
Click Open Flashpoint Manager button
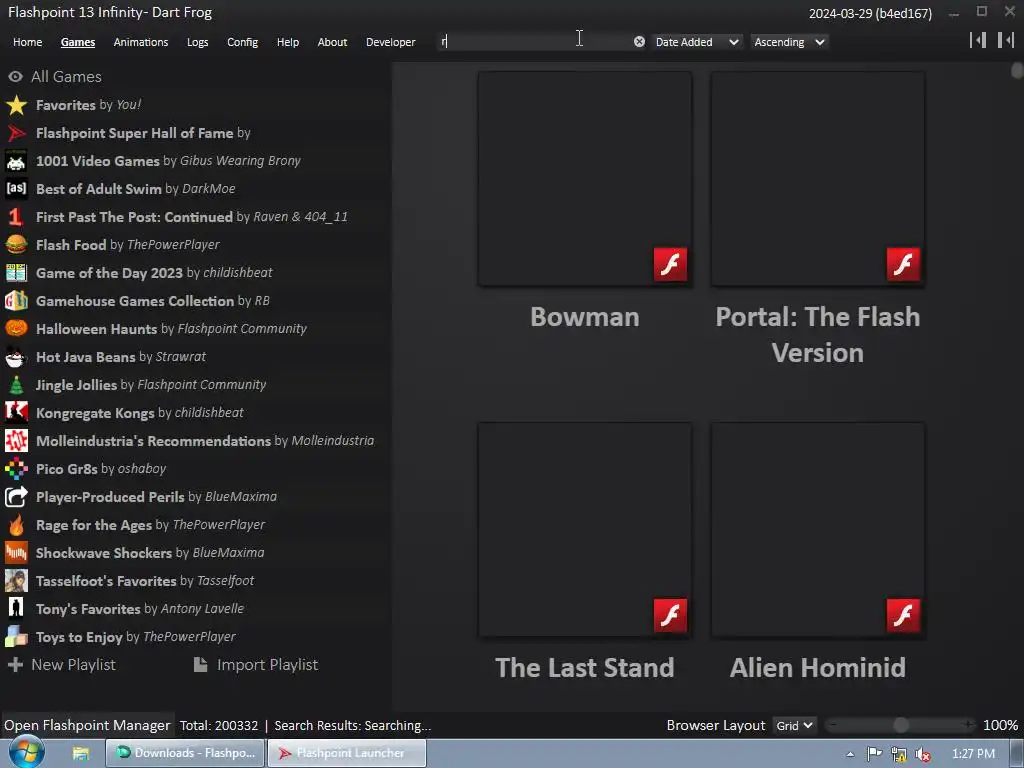click(87, 726)
